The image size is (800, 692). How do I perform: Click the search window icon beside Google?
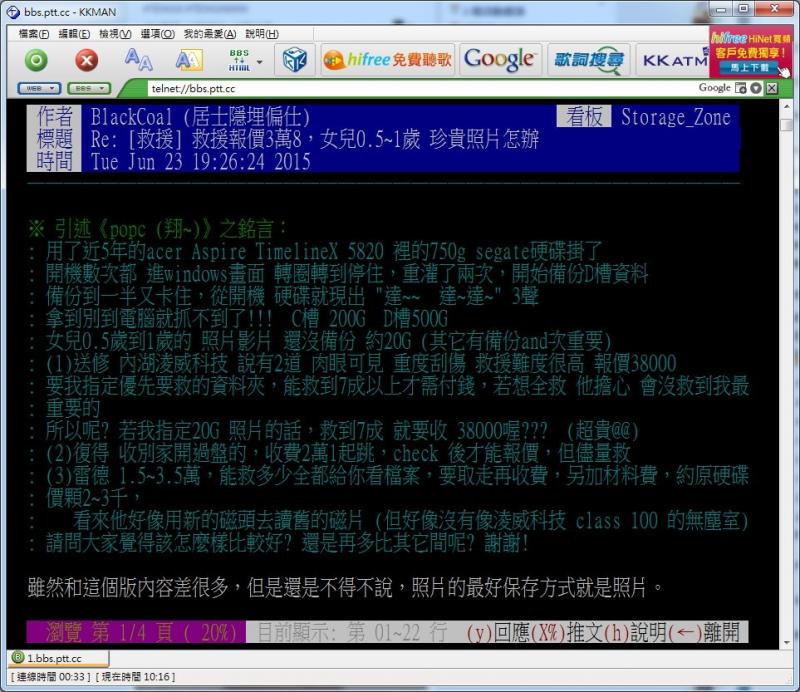click(x=740, y=88)
